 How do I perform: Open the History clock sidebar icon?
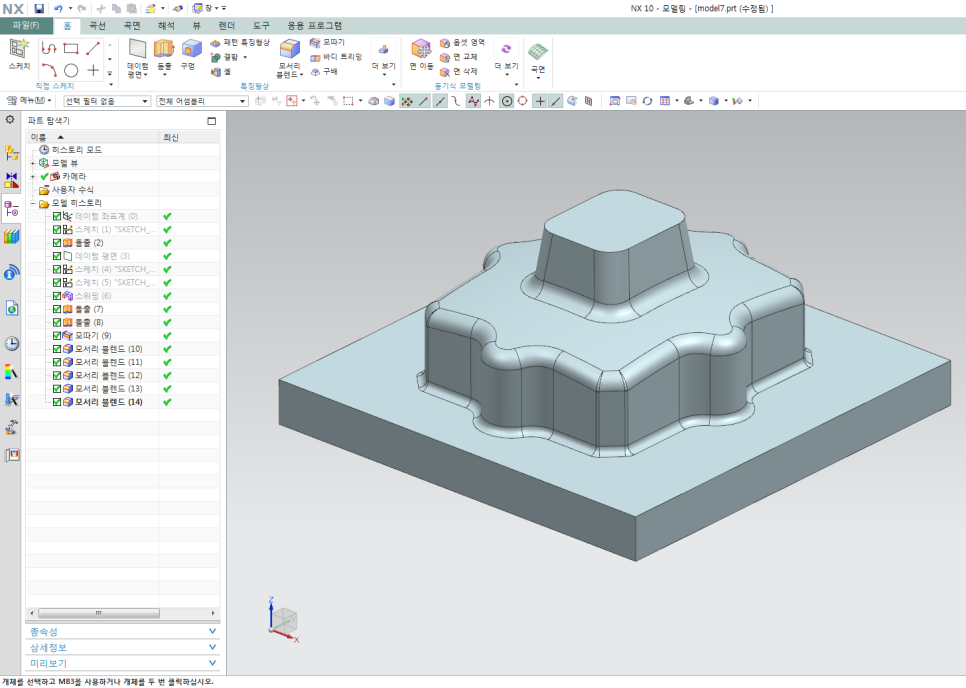pos(11,343)
